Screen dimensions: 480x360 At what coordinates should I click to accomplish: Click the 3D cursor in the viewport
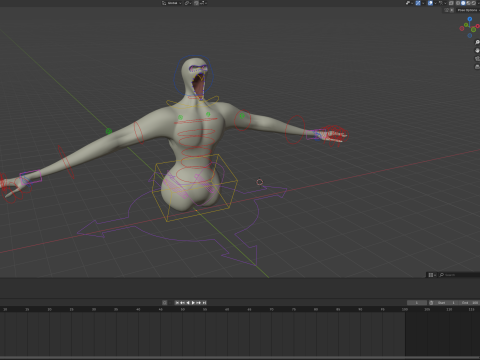tap(260, 182)
